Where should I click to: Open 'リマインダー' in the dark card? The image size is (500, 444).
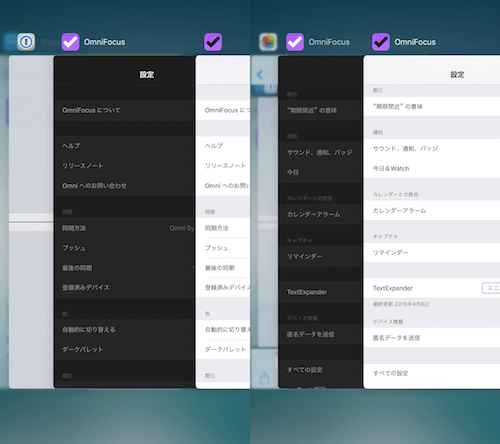coord(321,256)
